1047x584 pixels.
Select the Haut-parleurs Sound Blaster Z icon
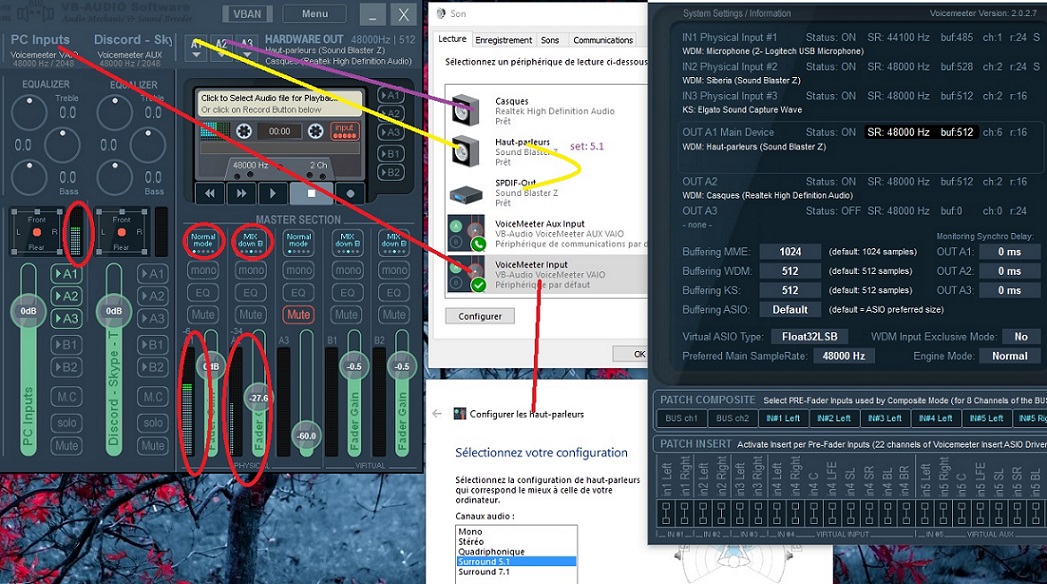[x=465, y=152]
